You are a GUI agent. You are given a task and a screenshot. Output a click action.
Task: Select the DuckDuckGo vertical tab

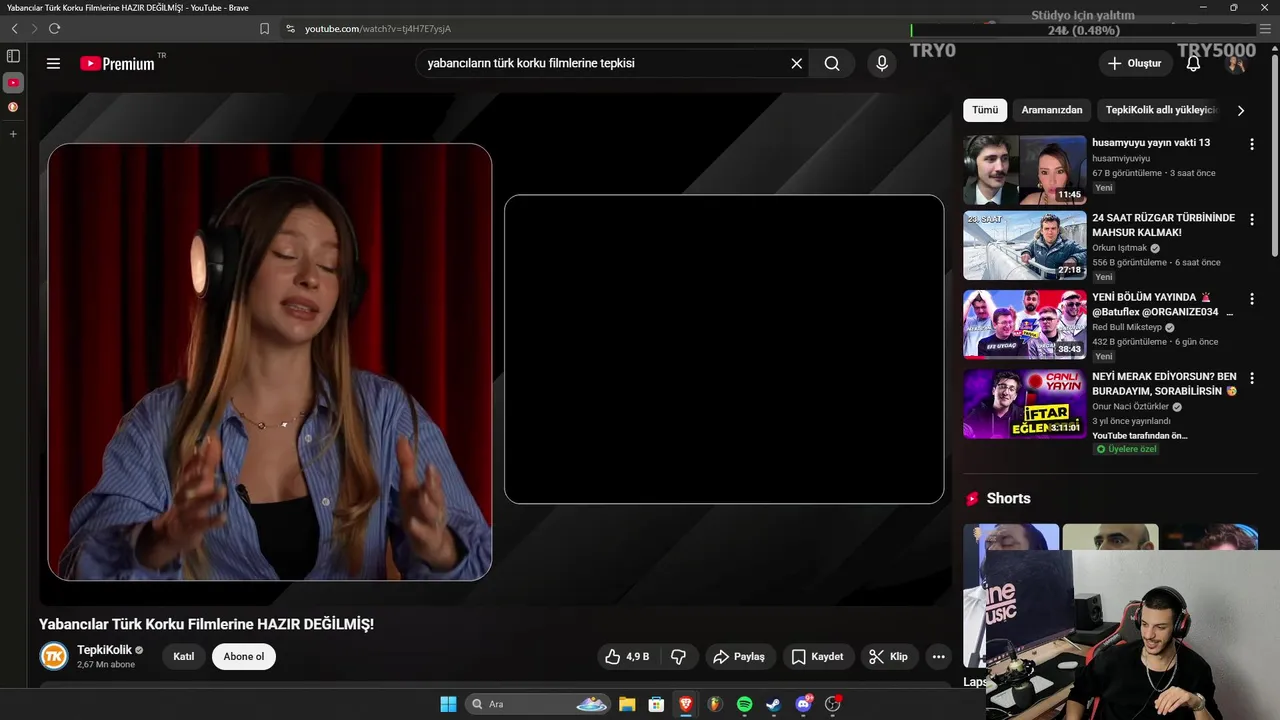[13, 107]
